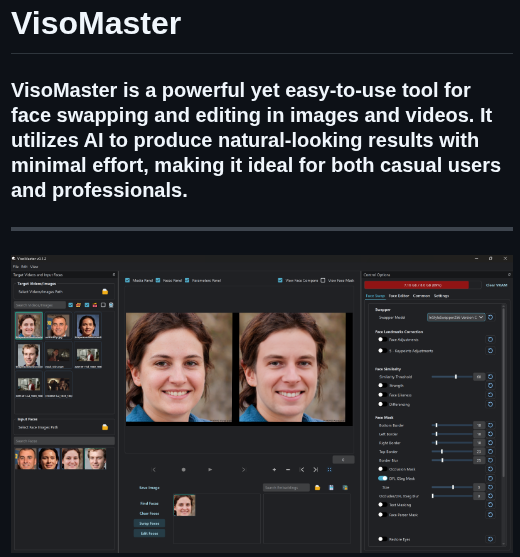The image size is (520, 557).
Task: Click the float icon on Target Videos panel header
Action: (x=114, y=275)
